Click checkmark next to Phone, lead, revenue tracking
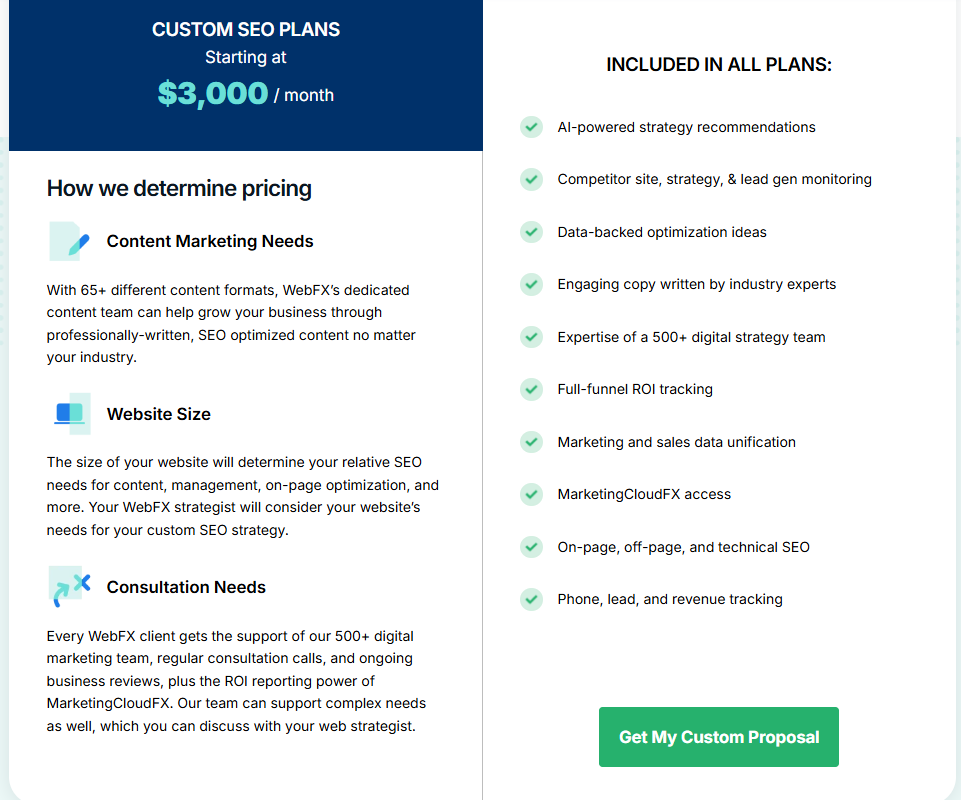 click(531, 599)
